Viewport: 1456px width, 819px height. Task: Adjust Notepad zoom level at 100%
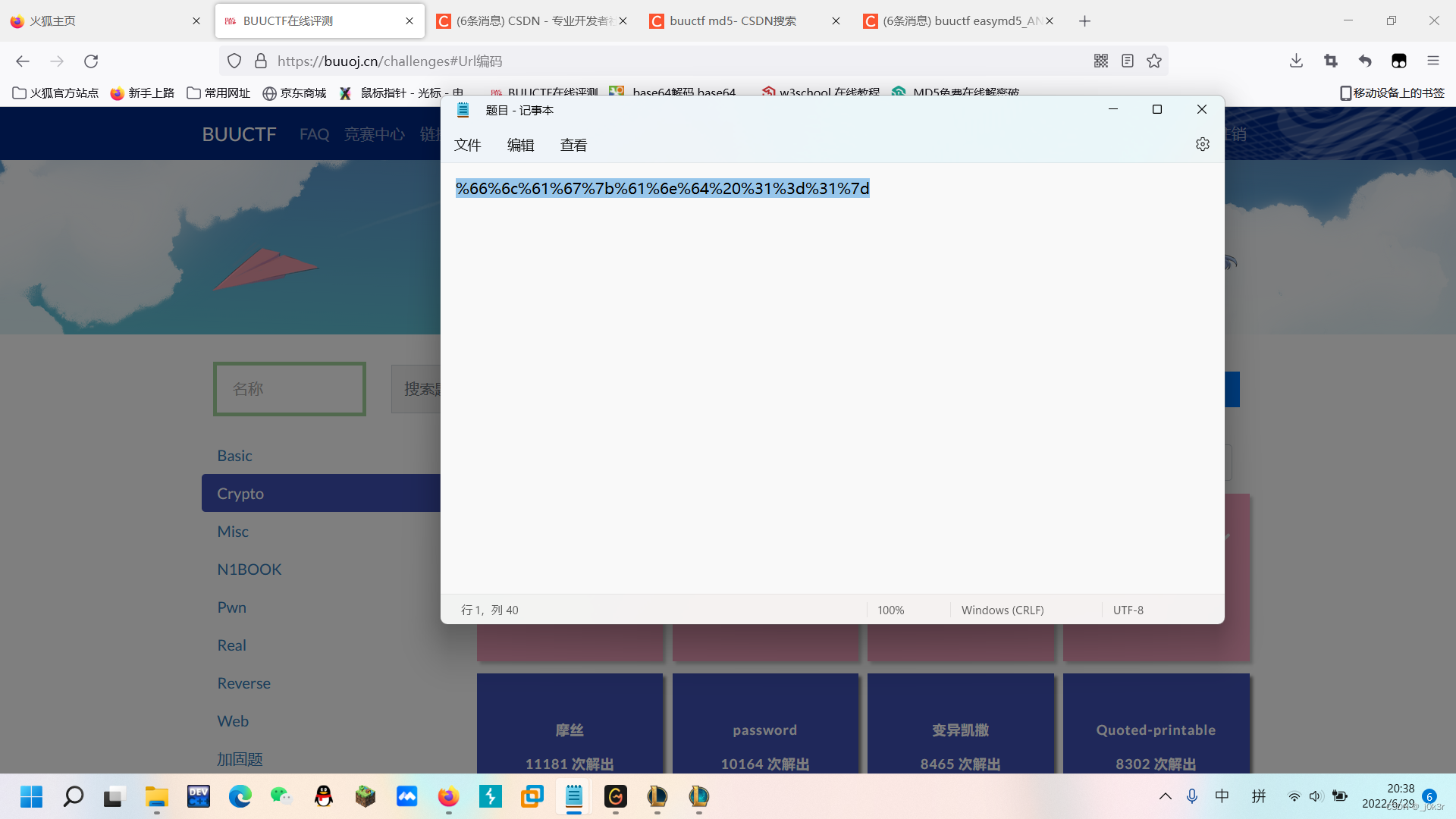click(x=891, y=609)
